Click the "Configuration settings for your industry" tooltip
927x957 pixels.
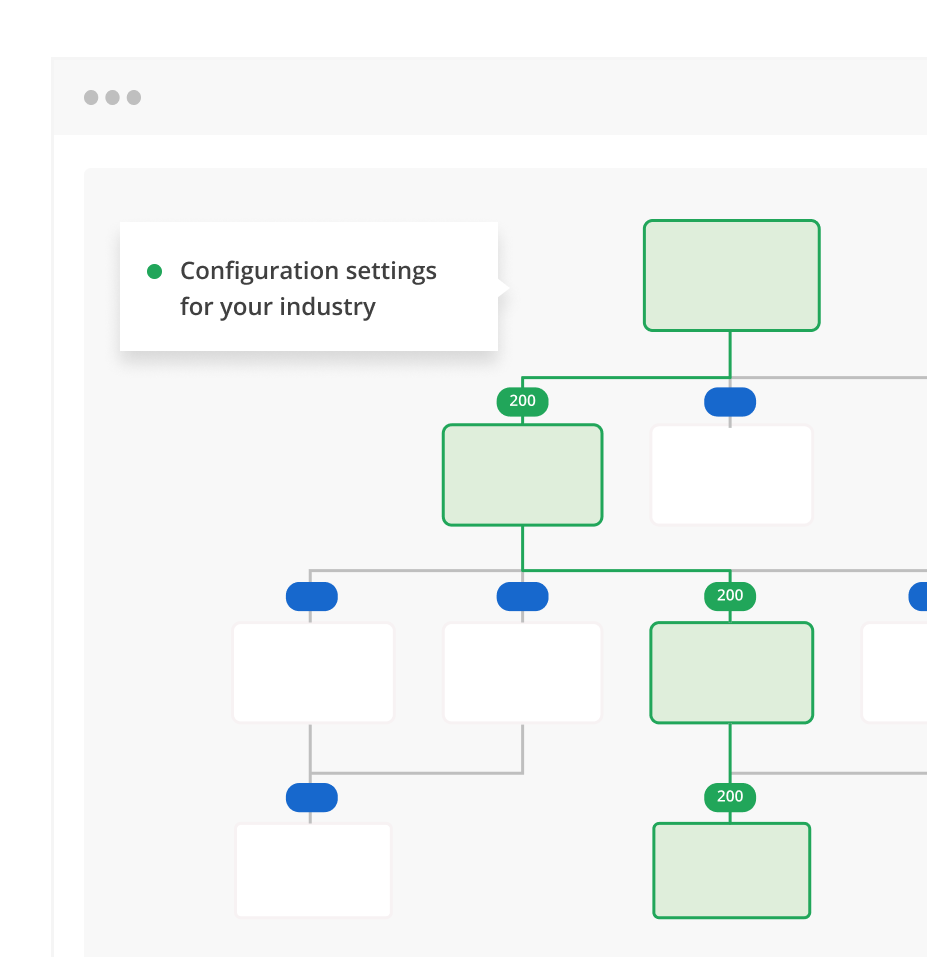point(308,288)
